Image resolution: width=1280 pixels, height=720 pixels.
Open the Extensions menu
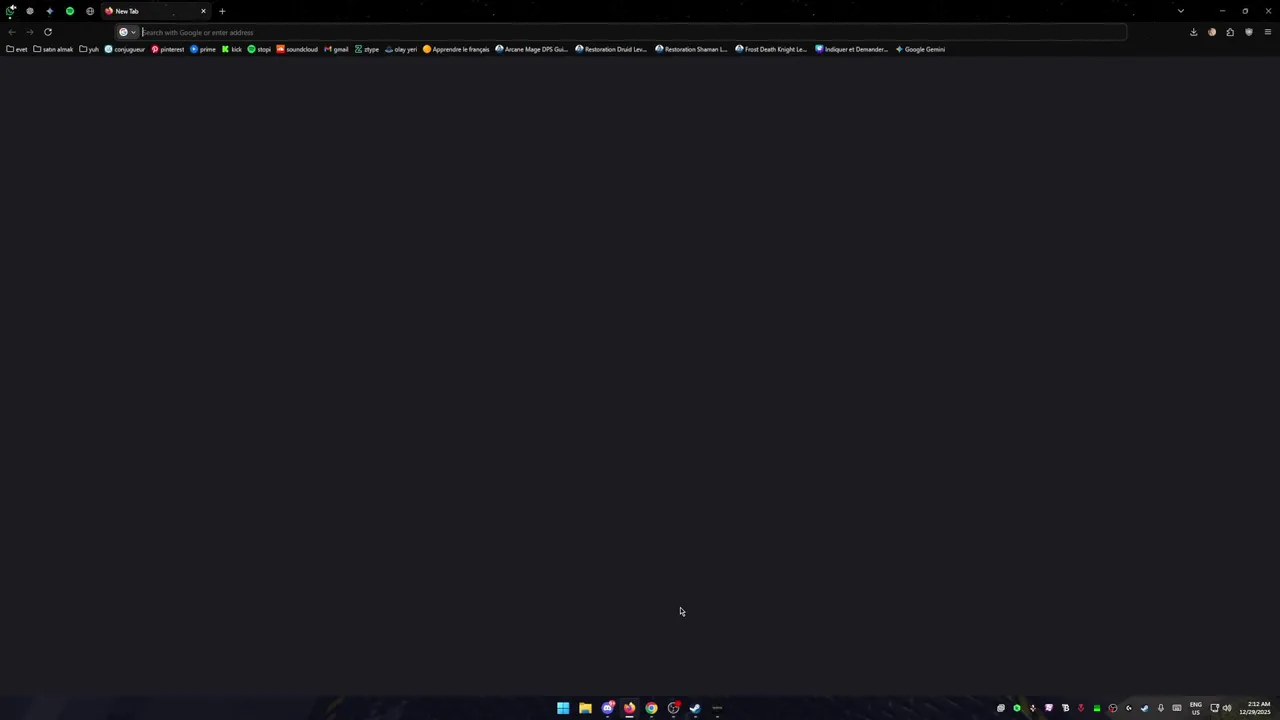coord(1230,32)
